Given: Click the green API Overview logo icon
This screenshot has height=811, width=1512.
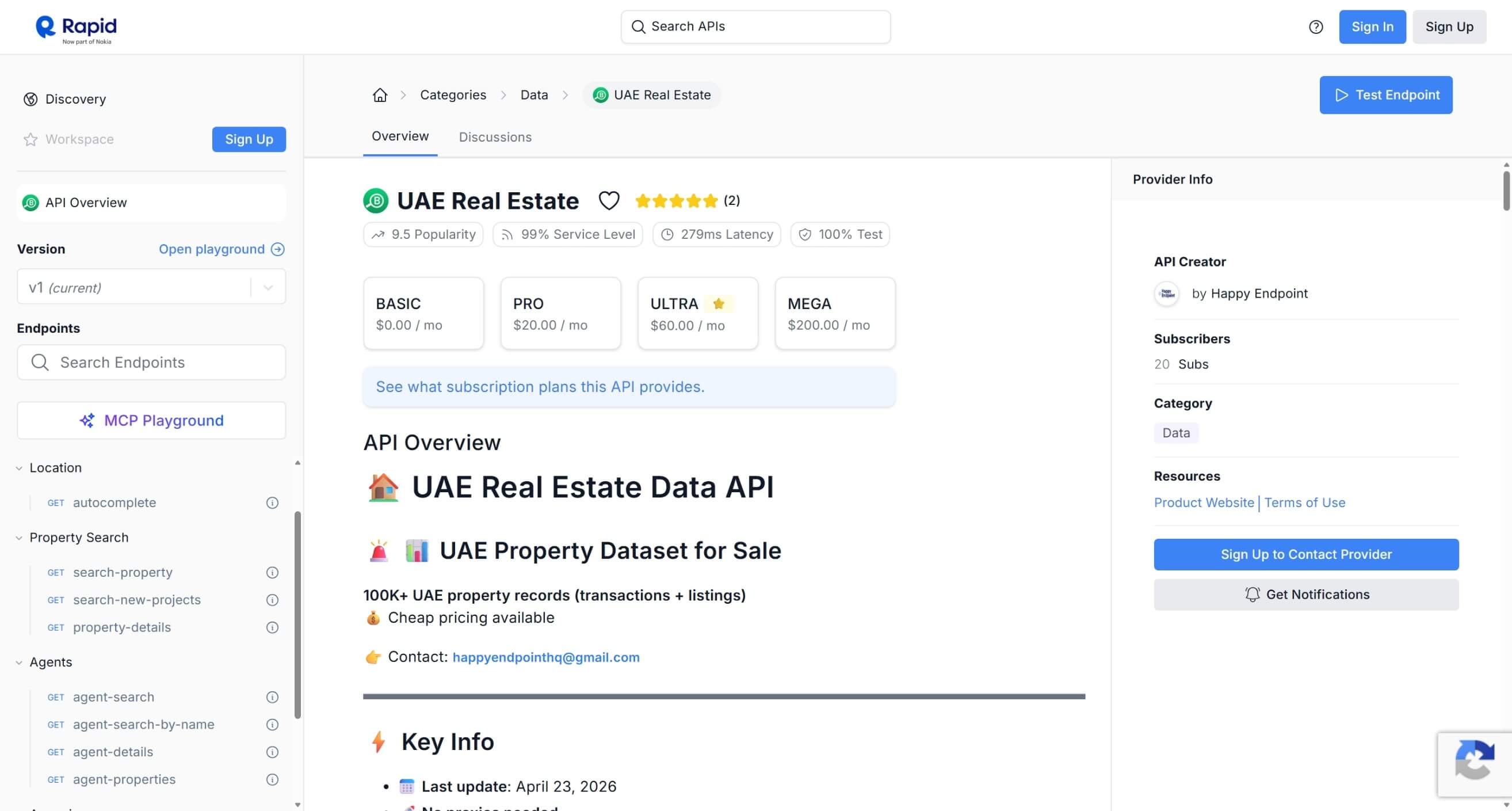Looking at the screenshot, I should [30, 203].
